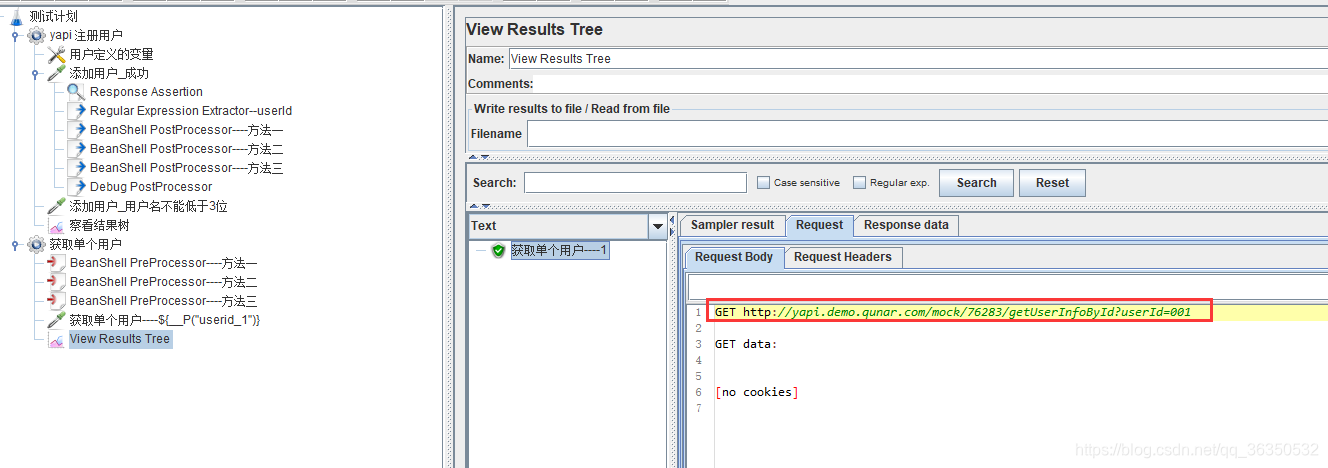
Task: Select the 察看结果树 listener chart icon
Action: click(x=57, y=225)
